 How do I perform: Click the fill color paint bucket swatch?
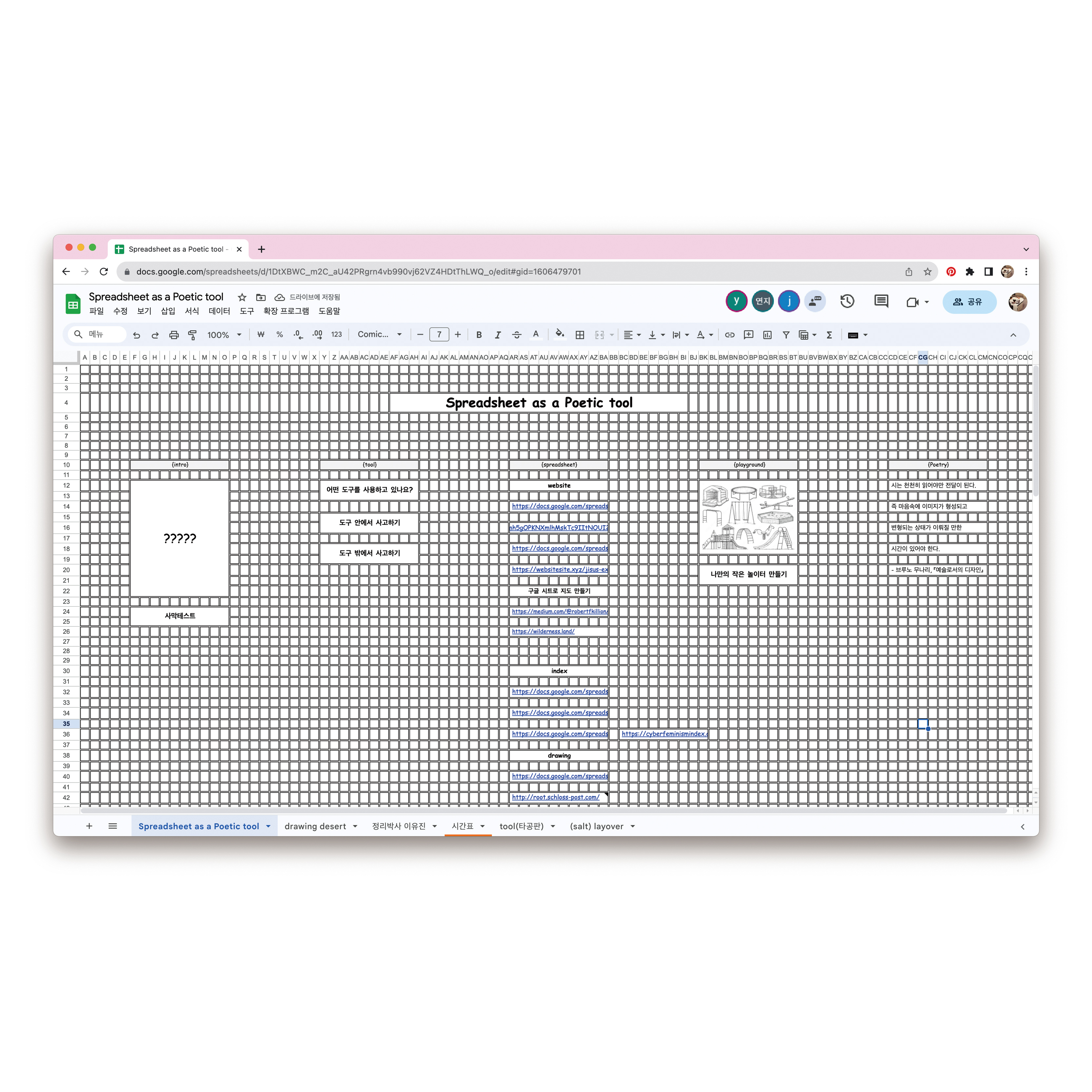click(x=559, y=335)
